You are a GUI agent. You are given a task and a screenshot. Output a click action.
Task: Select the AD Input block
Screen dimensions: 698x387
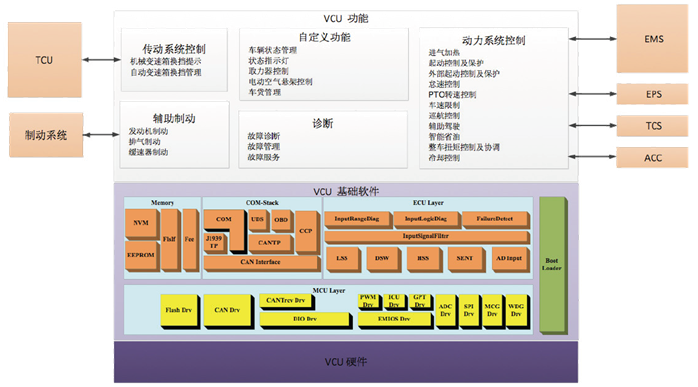(510, 259)
